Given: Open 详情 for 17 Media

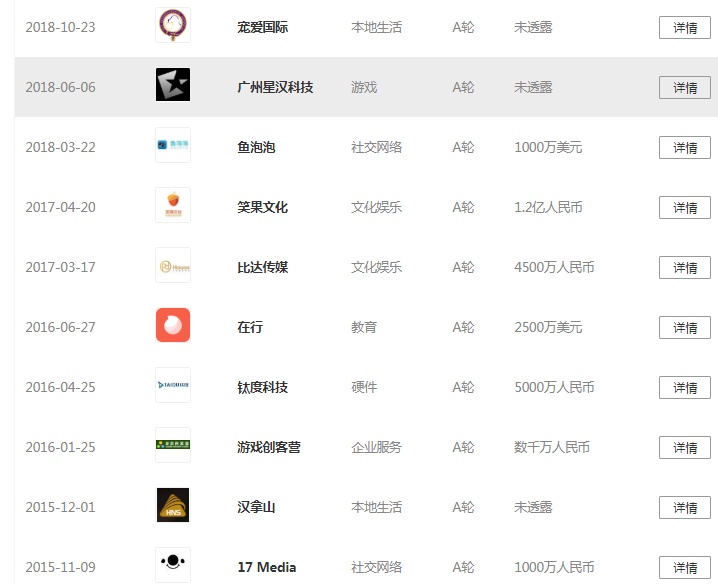Looking at the screenshot, I should (685, 568).
